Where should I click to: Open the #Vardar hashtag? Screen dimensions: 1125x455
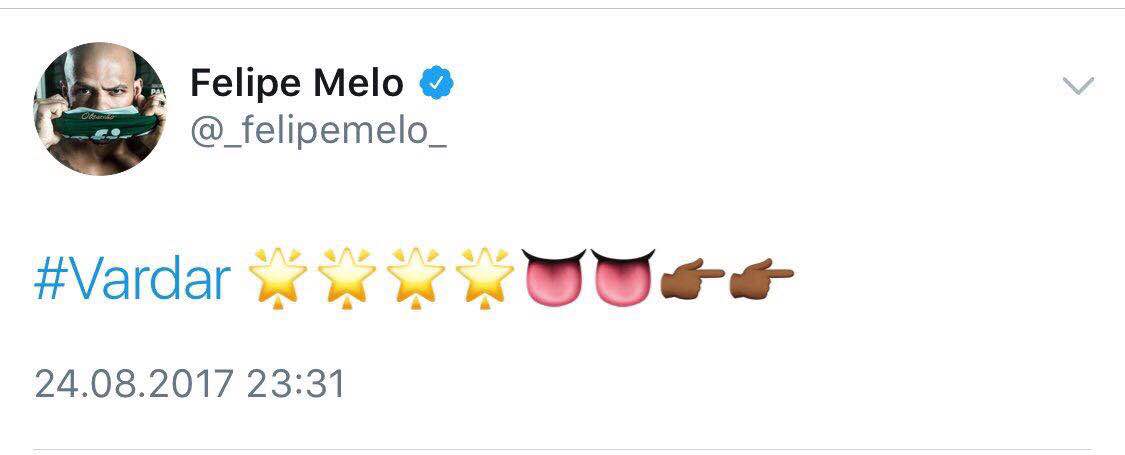132,278
